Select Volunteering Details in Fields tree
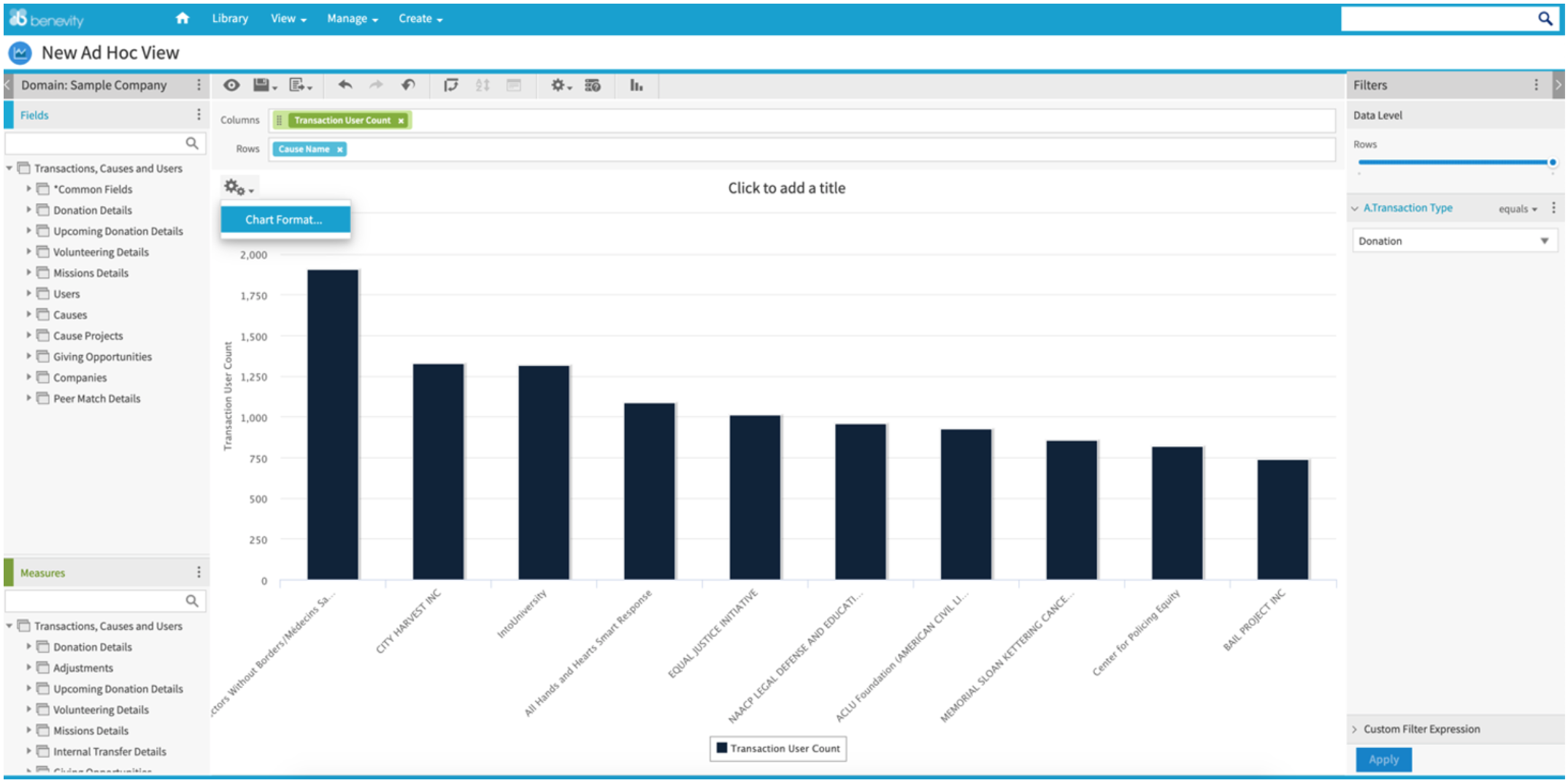This screenshot has height=783, width=1568. (x=101, y=252)
